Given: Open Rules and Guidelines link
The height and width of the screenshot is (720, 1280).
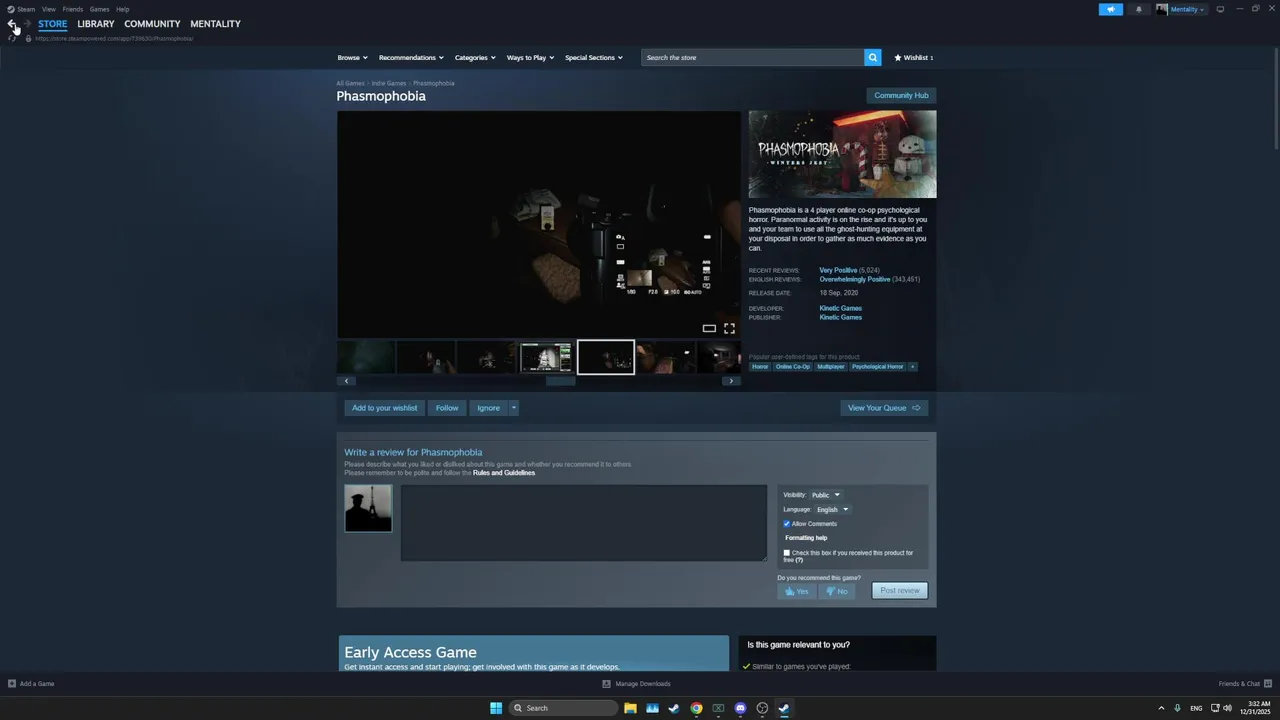Looking at the screenshot, I should point(504,473).
